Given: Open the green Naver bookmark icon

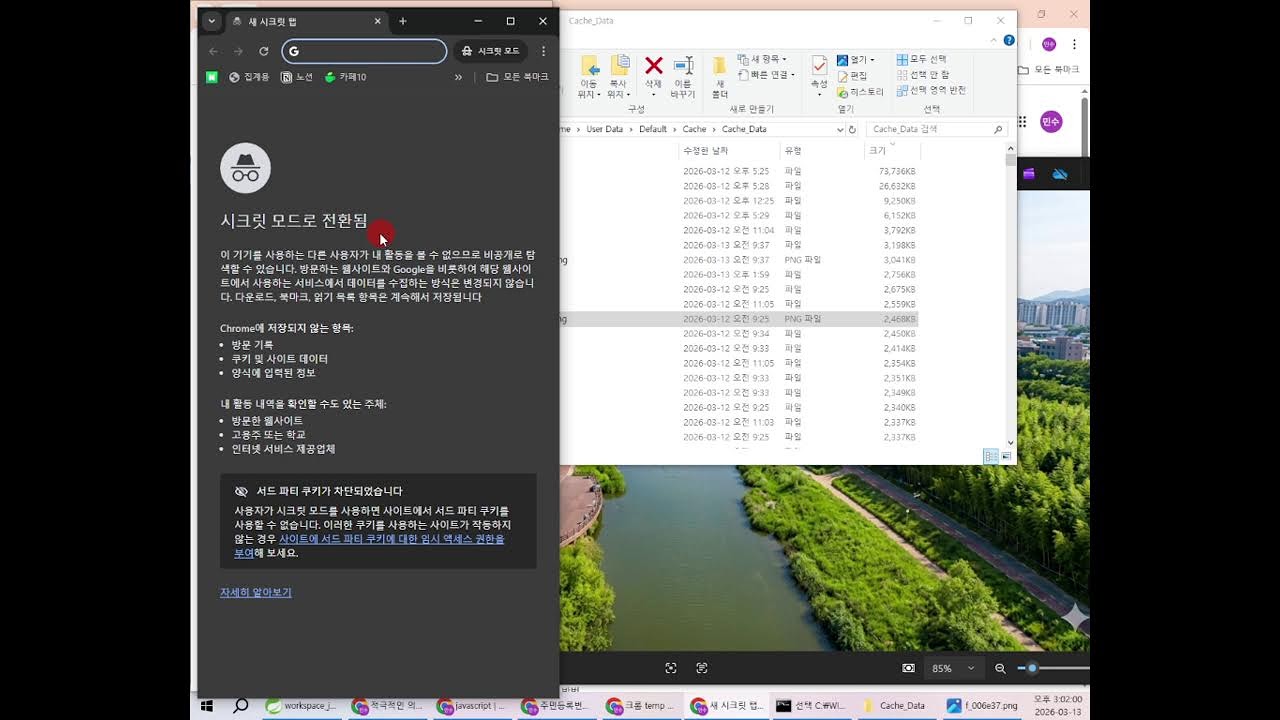Looking at the screenshot, I should click(x=212, y=77).
